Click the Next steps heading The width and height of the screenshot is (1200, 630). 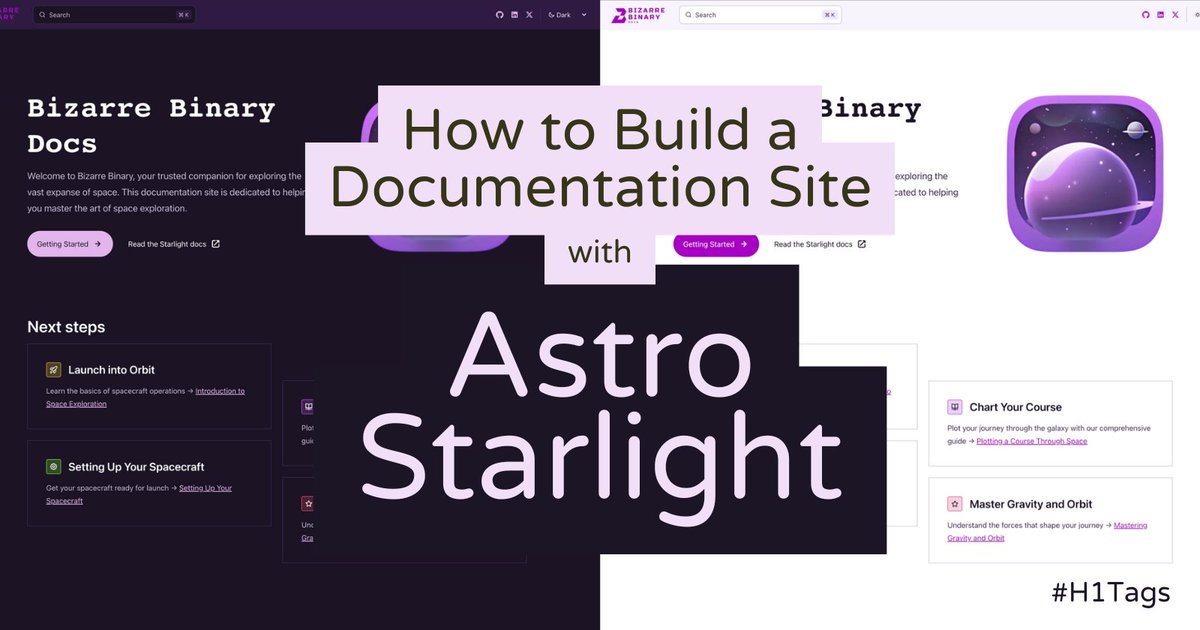coord(66,327)
